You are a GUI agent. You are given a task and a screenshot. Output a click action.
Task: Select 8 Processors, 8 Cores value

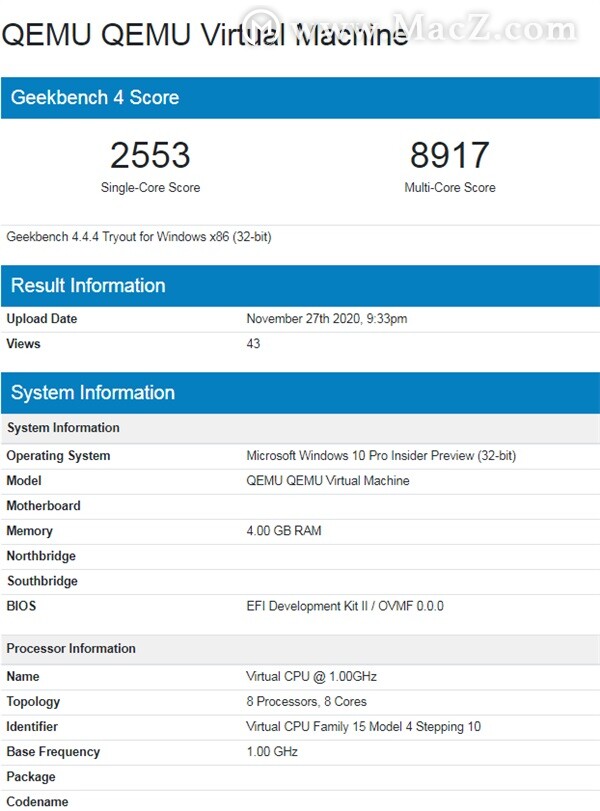[307, 702]
